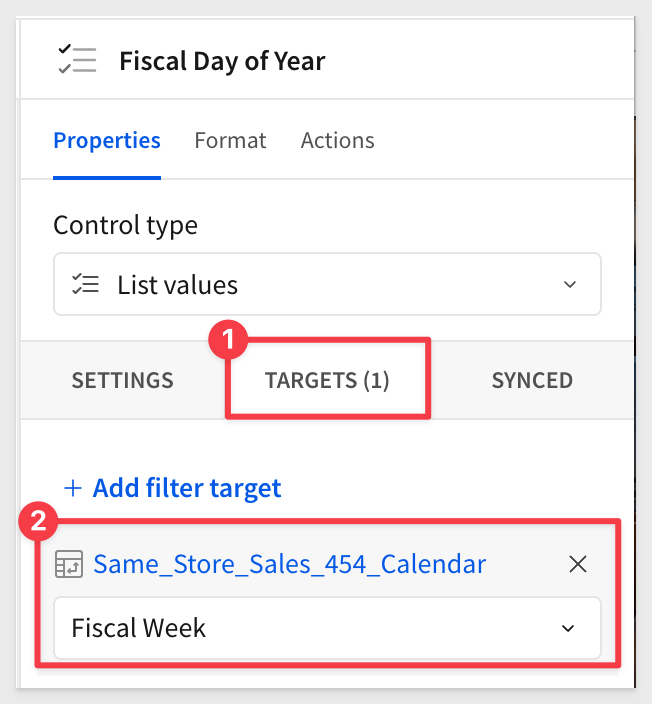The image size is (652, 704).
Task: Select the Fiscal Day of Year title
Action: 222,61
